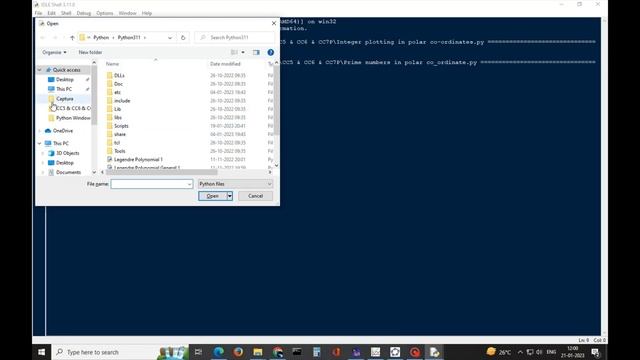Click the navigation pane vertical scrollbar
This screenshot has width=640, height=360.
94,96
